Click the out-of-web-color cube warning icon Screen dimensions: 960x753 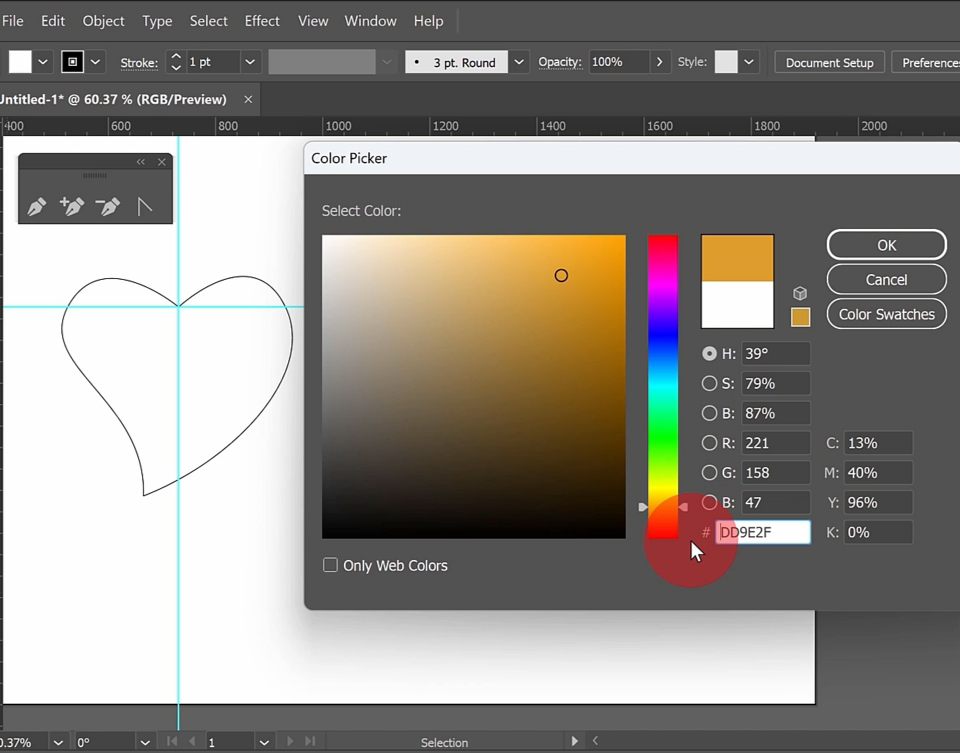click(800, 293)
